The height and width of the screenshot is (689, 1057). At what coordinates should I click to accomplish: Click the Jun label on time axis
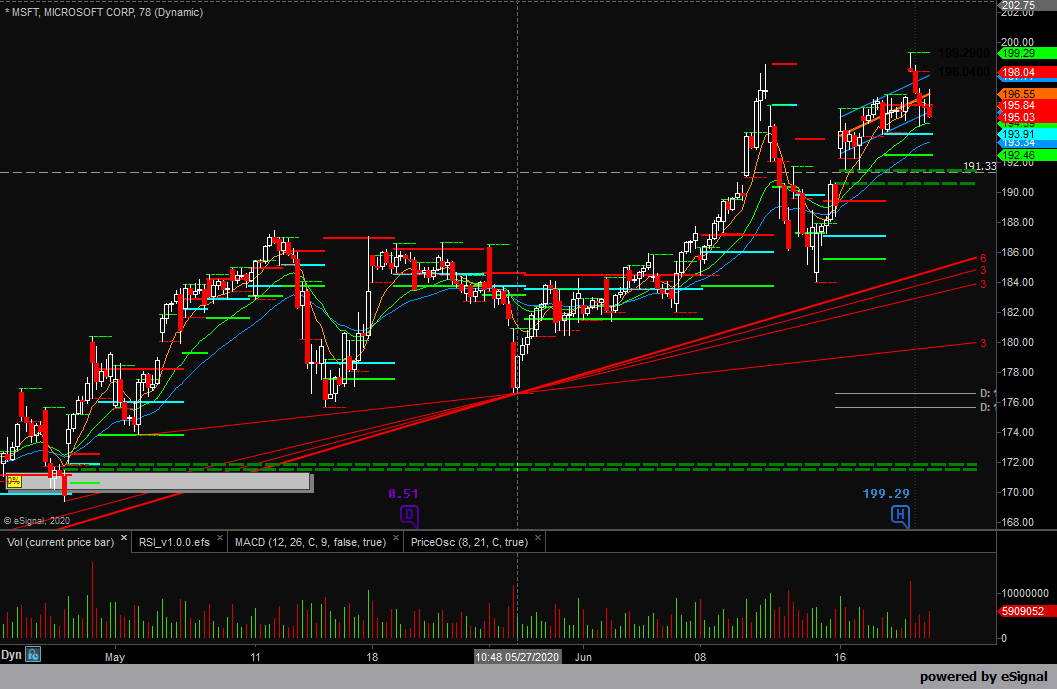click(x=584, y=657)
